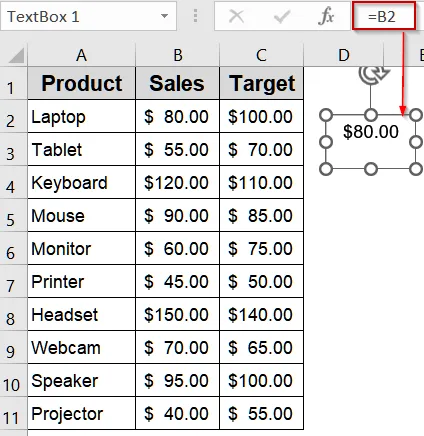Image resolution: width=424 pixels, height=436 pixels.
Task: Select row 4 header
Action: [13, 182]
